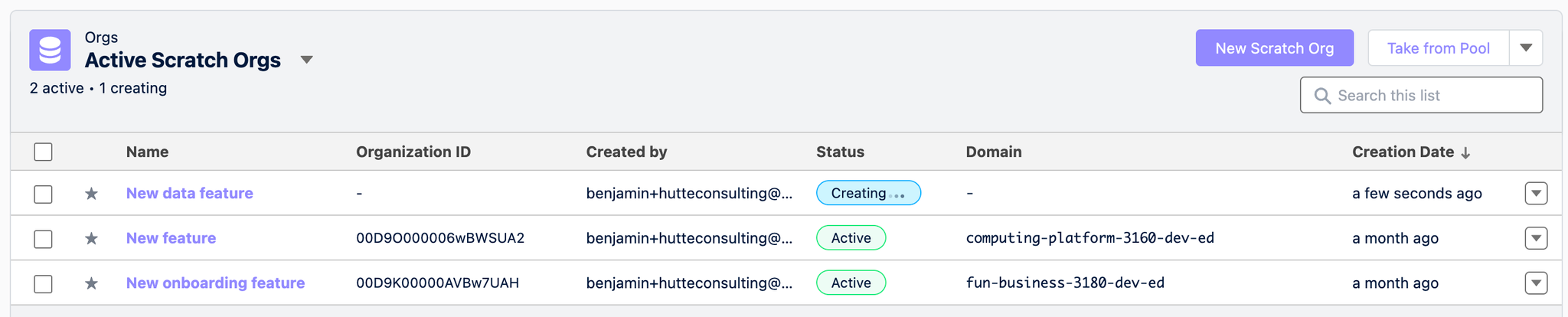Sort by Creation Date arrow icon
The height and width of the screenshot is (317, 1568).
1465,152
